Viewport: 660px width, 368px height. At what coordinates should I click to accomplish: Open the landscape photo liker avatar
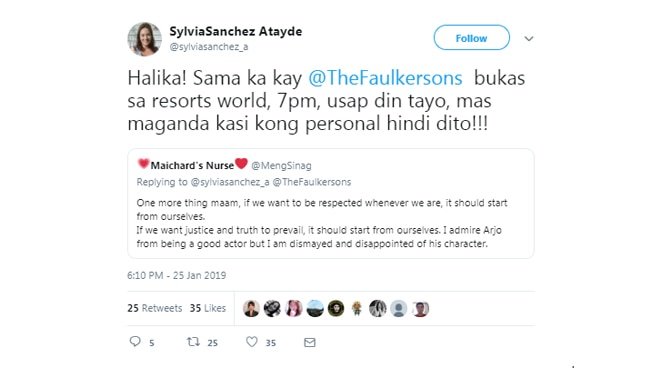click(315, 309)
